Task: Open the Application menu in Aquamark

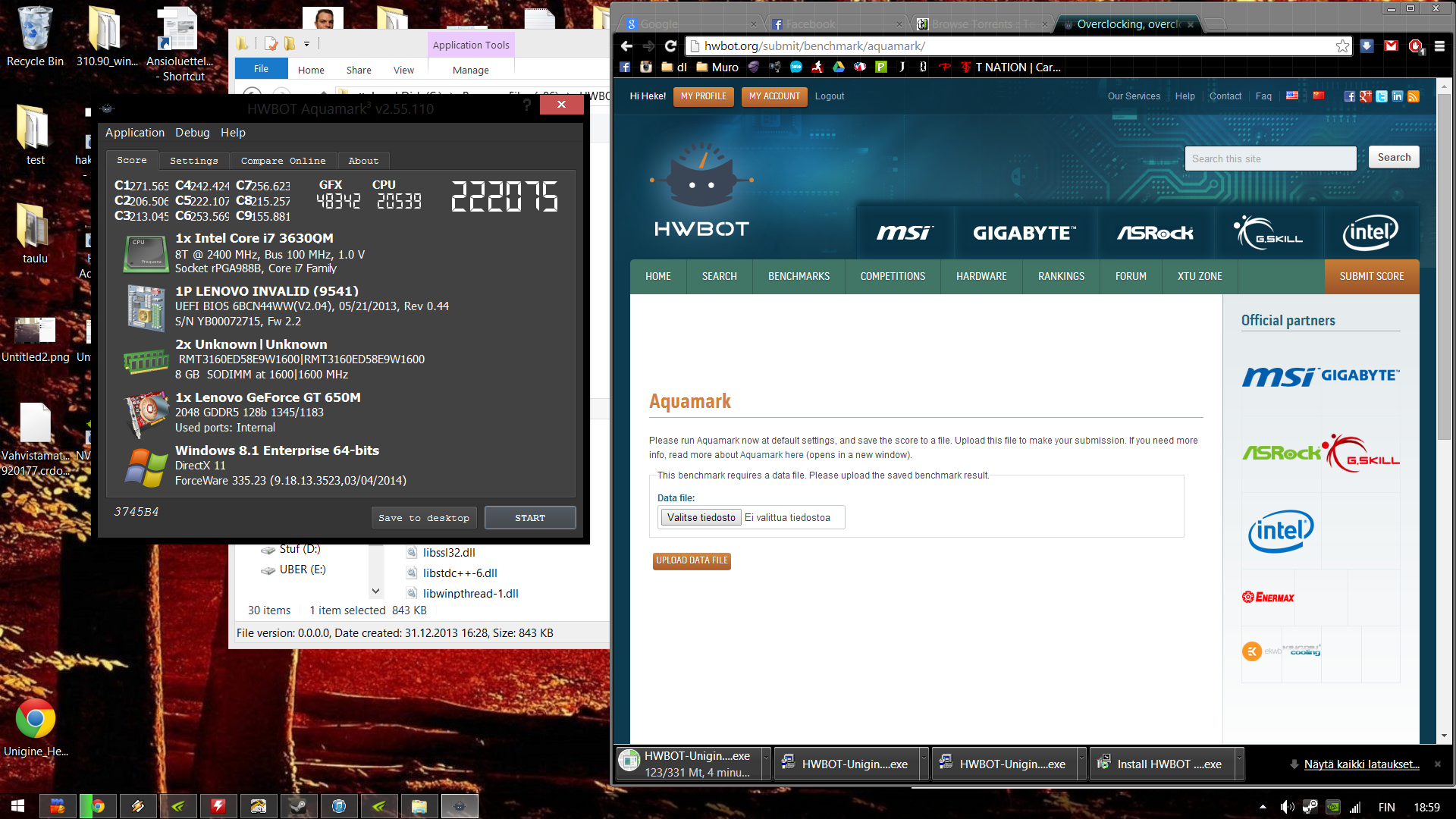Action: click(x=134, y=133)
